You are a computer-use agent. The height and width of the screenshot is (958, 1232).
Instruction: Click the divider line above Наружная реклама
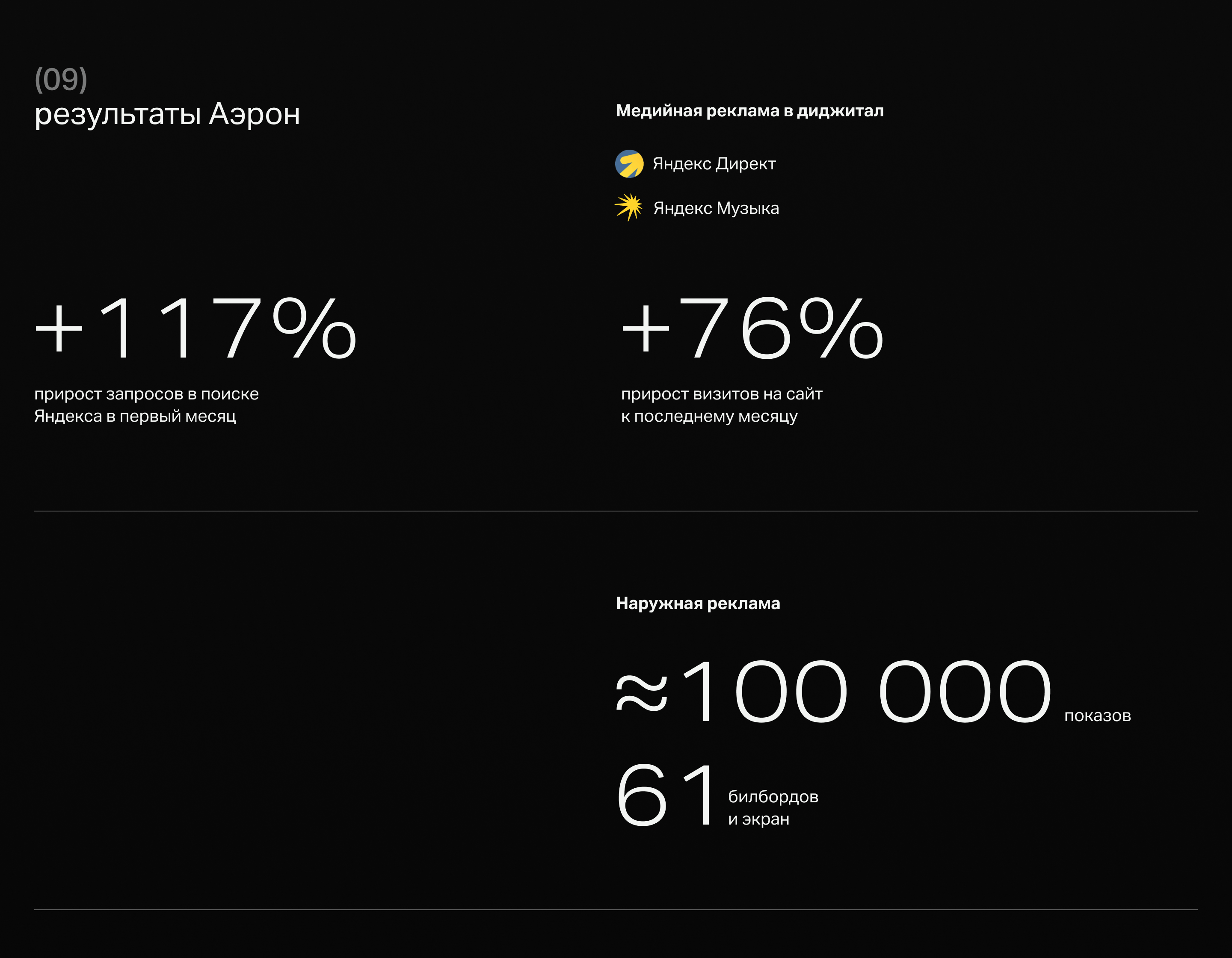click(616, 512)
